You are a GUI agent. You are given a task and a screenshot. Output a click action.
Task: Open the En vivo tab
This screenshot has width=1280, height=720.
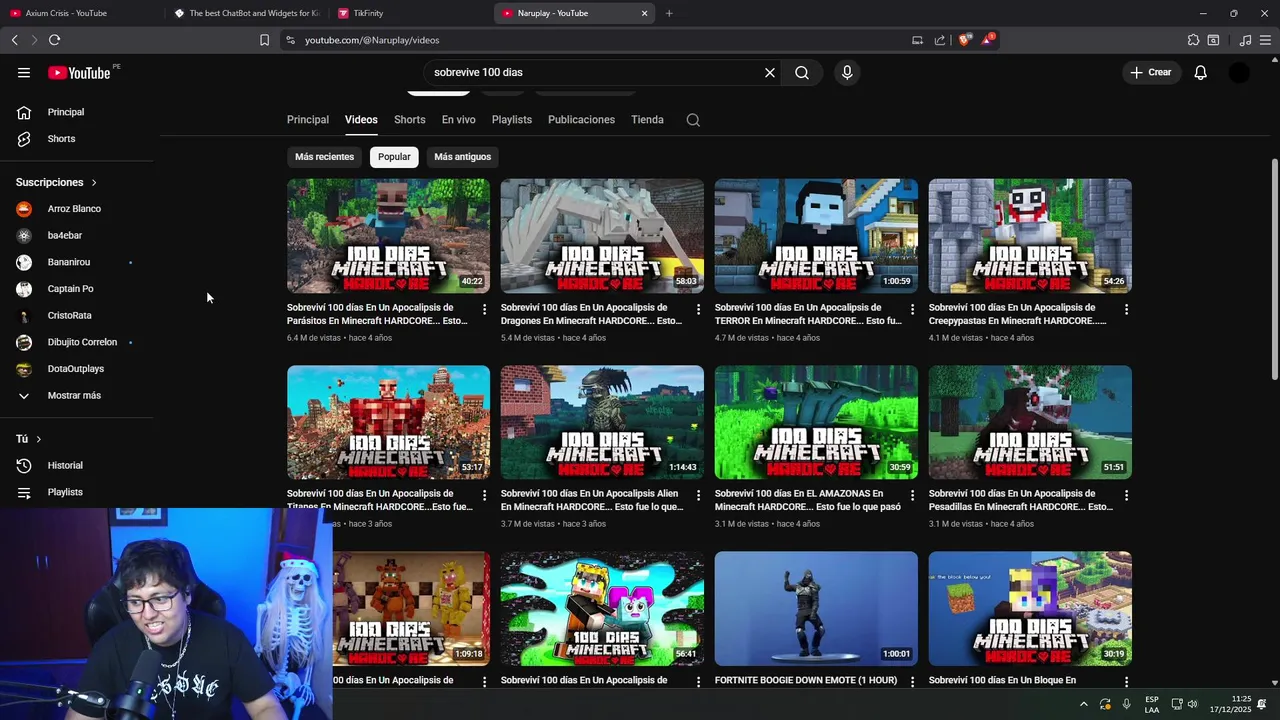pyautogui.click(x=458, y=120)
